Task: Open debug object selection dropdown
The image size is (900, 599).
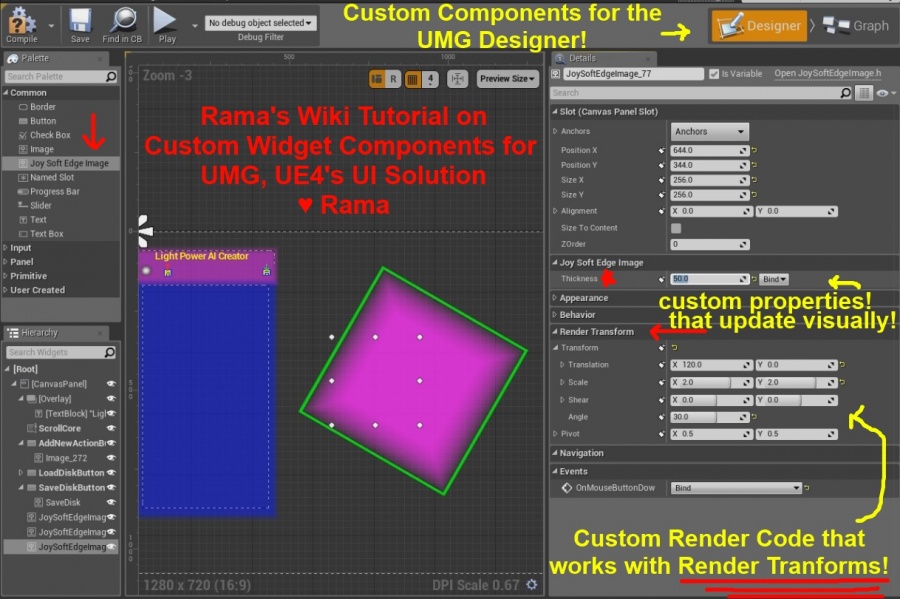Action: 260,23
